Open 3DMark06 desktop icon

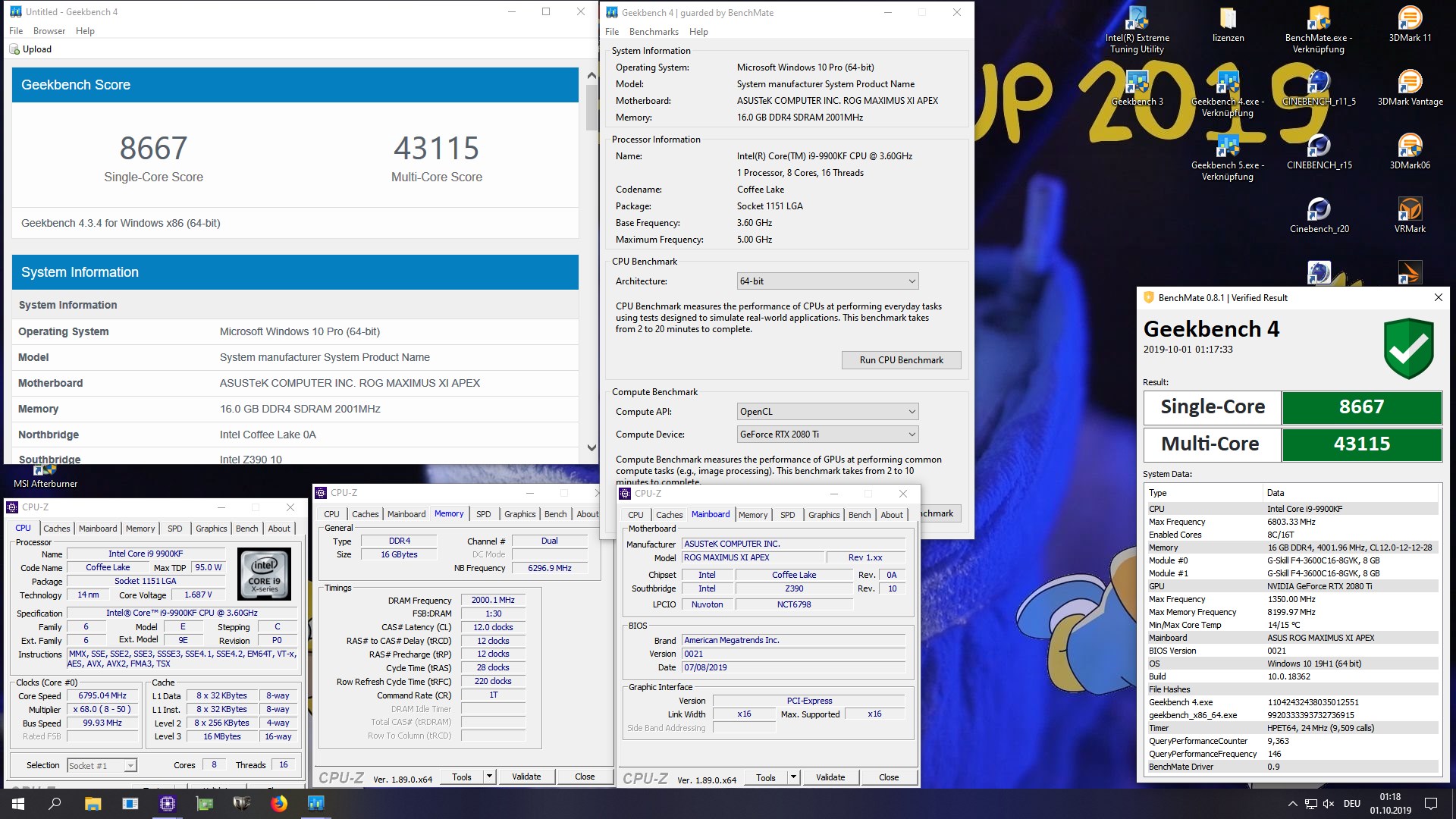[1410, 152]
